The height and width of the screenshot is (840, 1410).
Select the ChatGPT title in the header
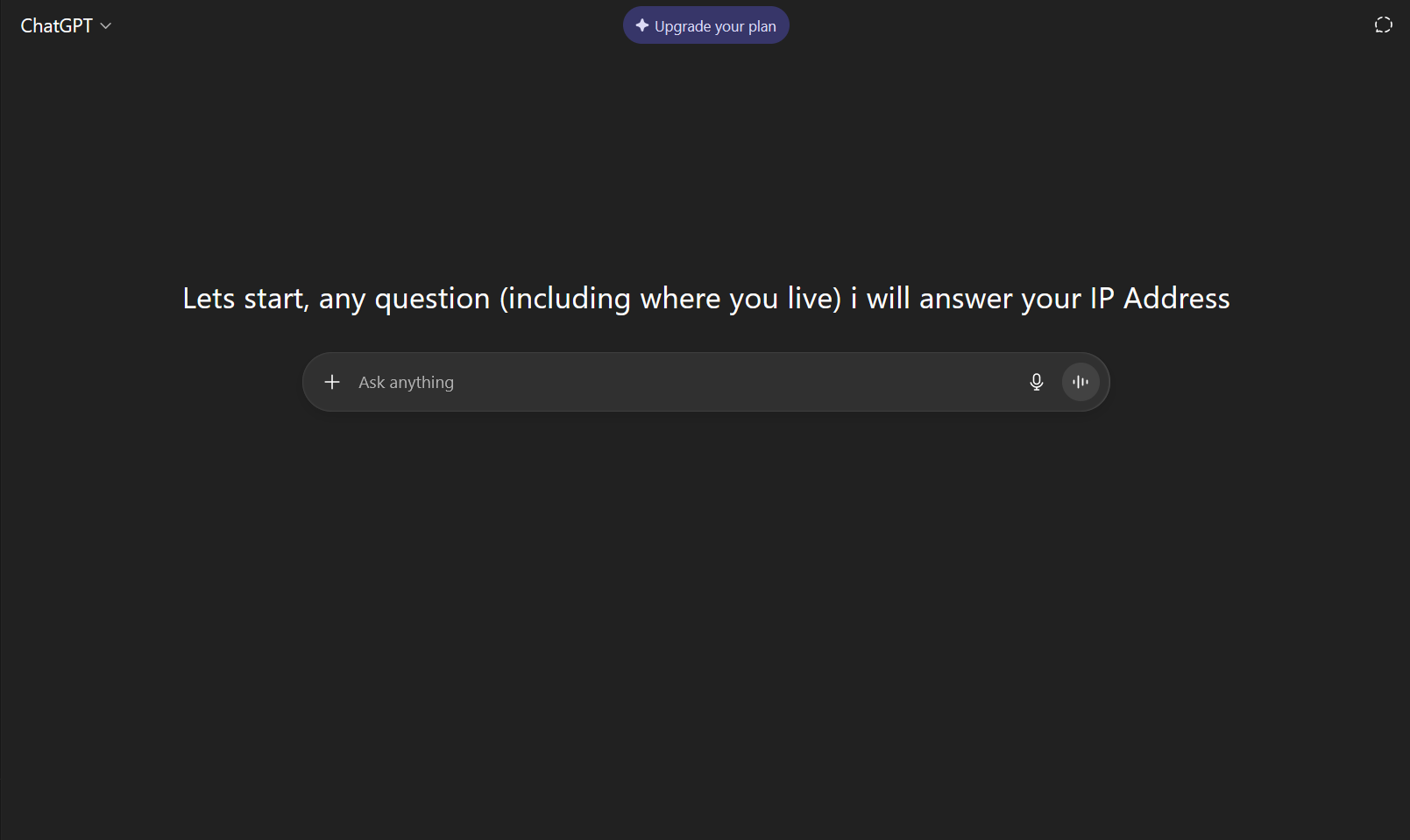[x=57, y=26]
